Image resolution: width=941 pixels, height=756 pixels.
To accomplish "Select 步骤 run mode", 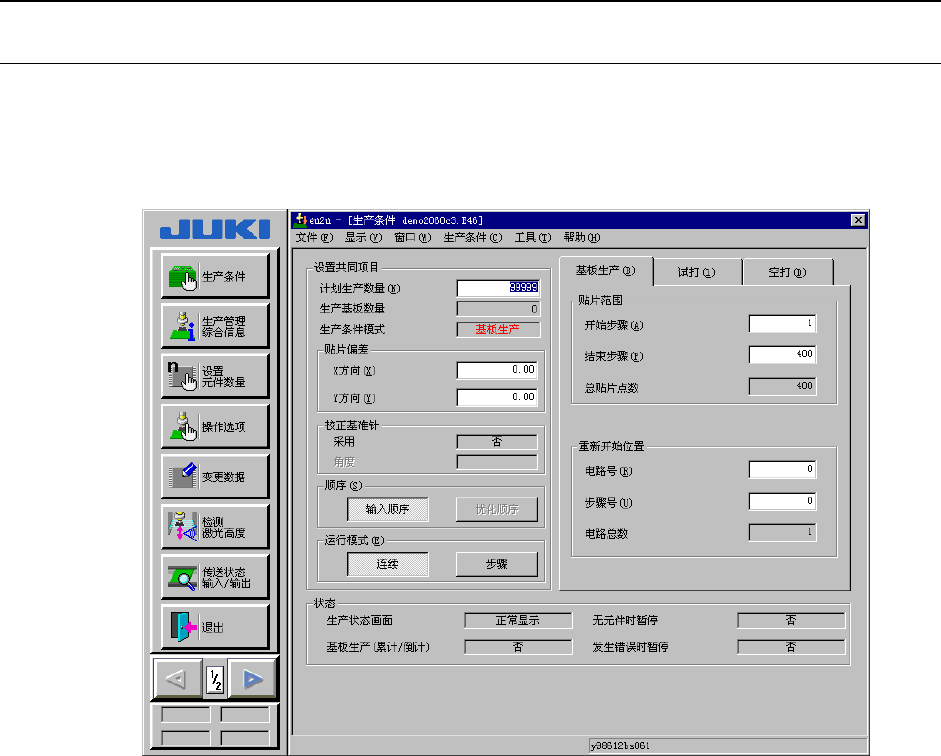I will pyautogui.click(x=497, y=565).
